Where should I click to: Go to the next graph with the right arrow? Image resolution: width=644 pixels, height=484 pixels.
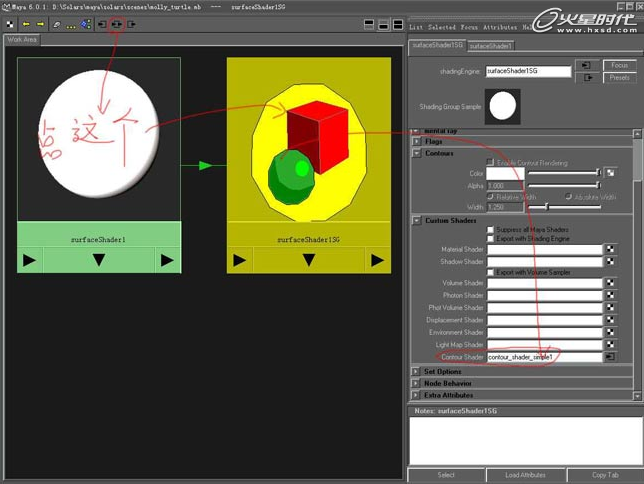[x=40, y=25]
